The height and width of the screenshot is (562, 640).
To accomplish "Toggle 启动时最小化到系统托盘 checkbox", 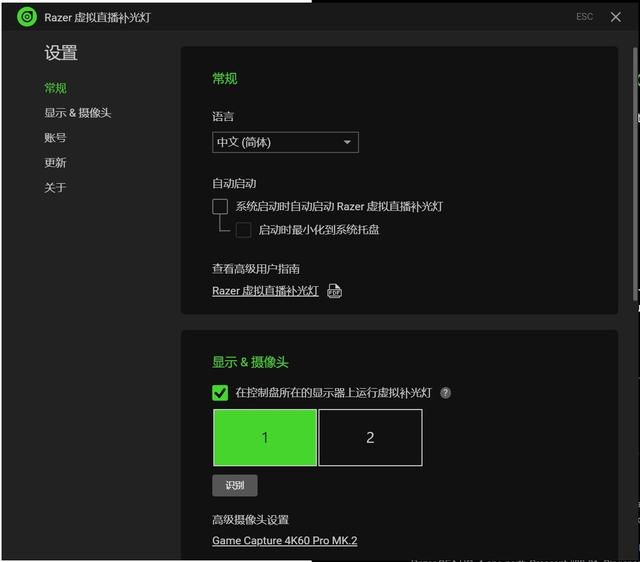I will tap(243, 230).
